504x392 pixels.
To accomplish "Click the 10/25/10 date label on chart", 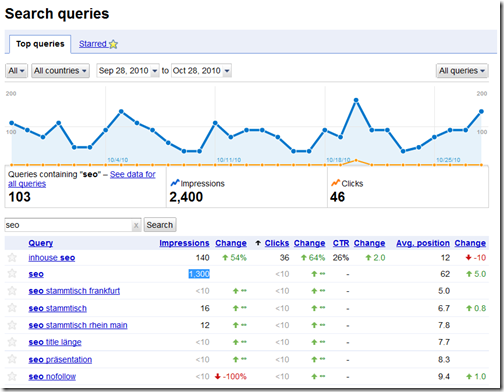I will [448, 160].
